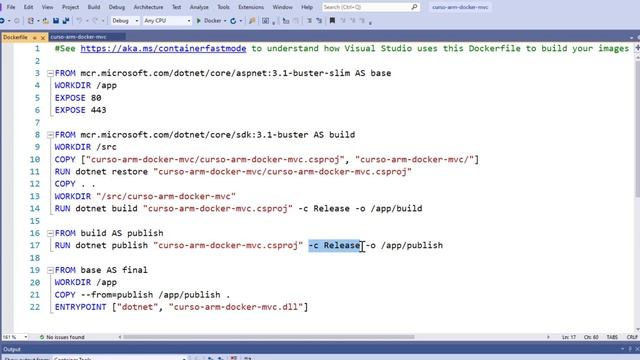Click the Navigate Forward icon

[x=17, y=21]
